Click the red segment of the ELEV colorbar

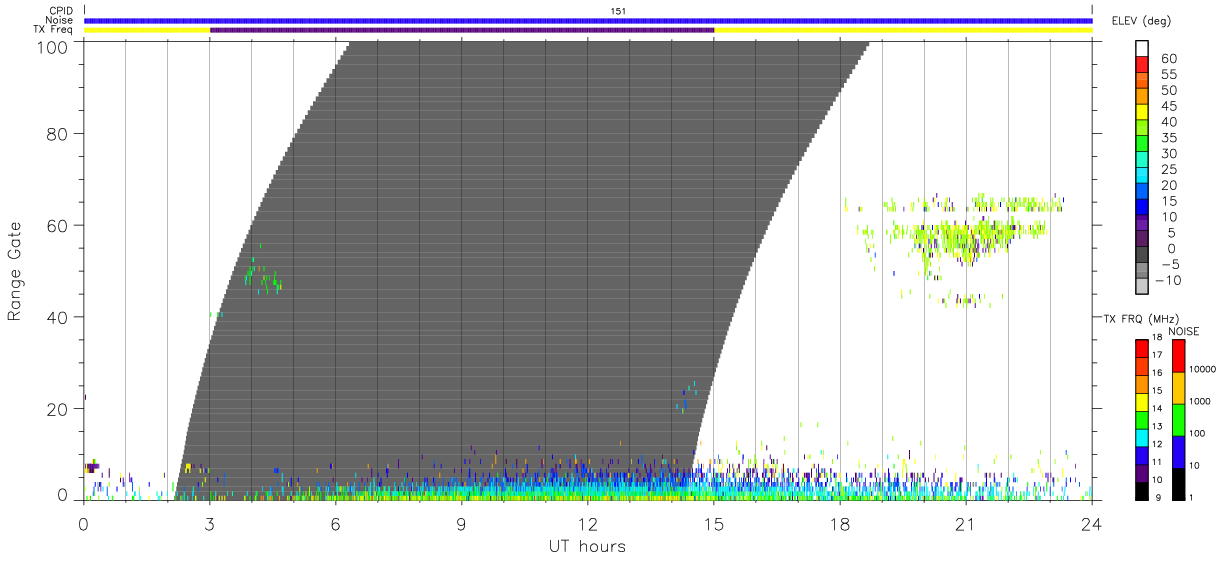click(x=1142, y=65)
